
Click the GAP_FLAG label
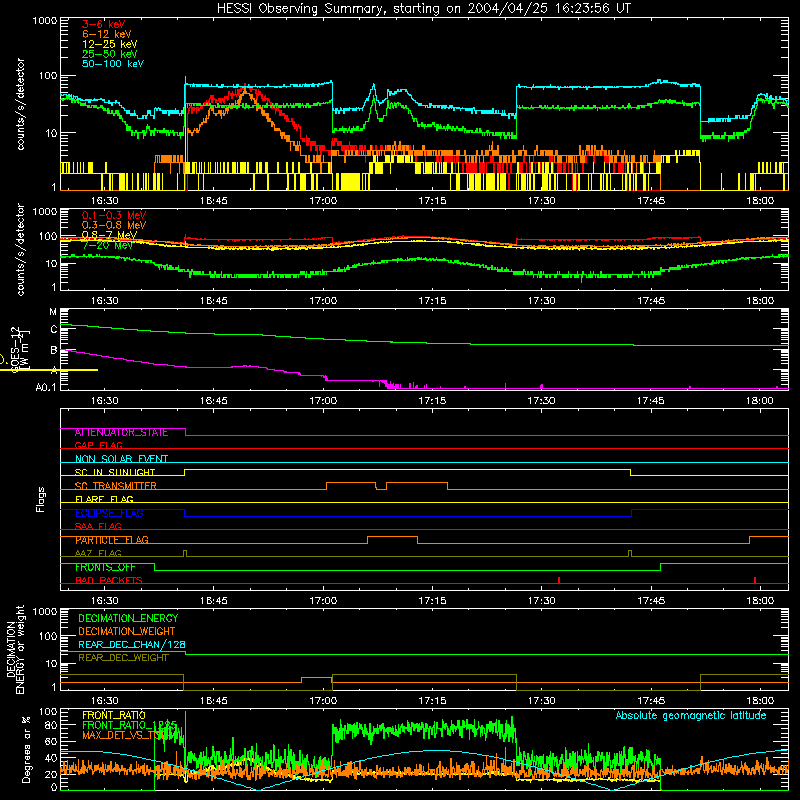tap(98, 445)
